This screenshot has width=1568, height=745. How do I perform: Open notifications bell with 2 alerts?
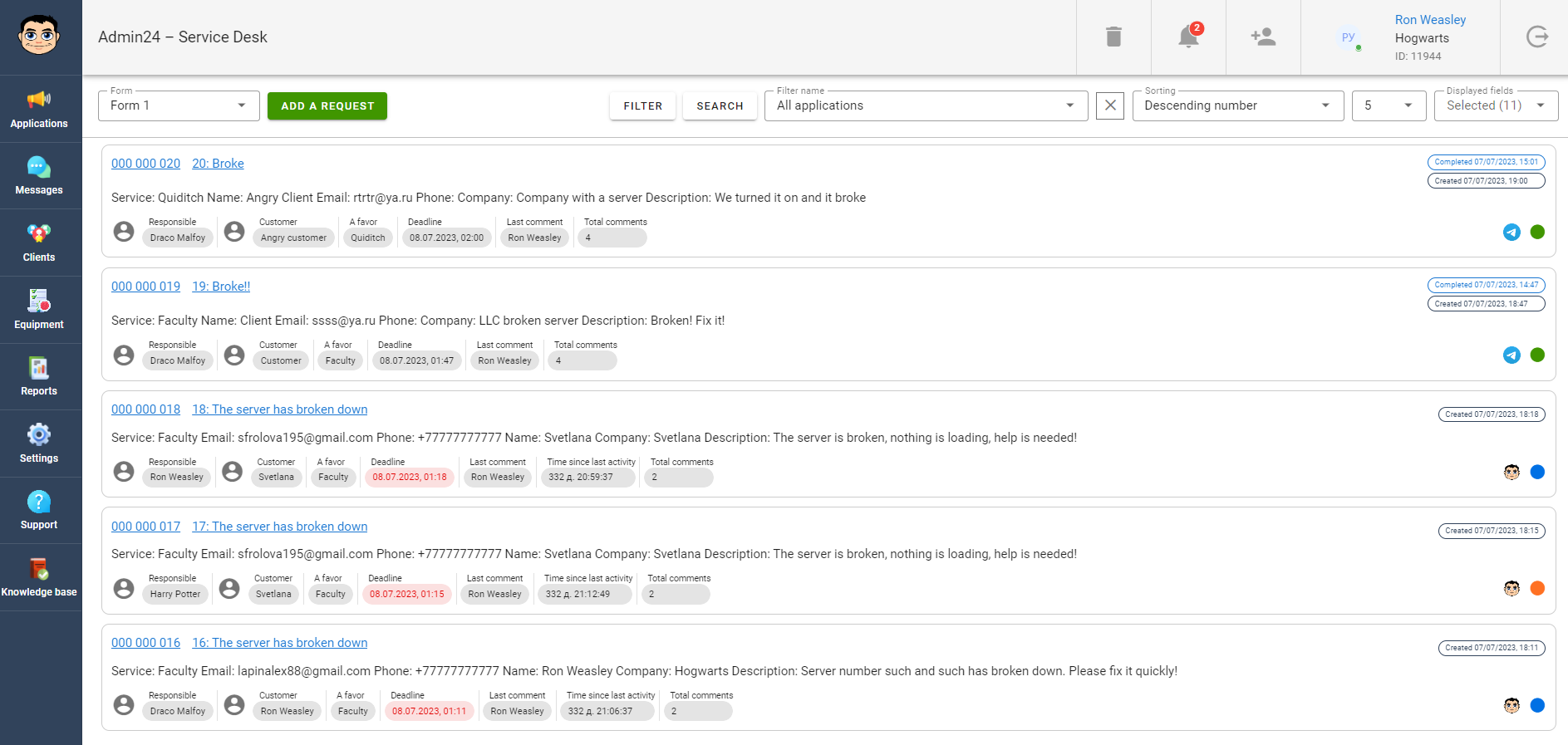click(1189, 37)
